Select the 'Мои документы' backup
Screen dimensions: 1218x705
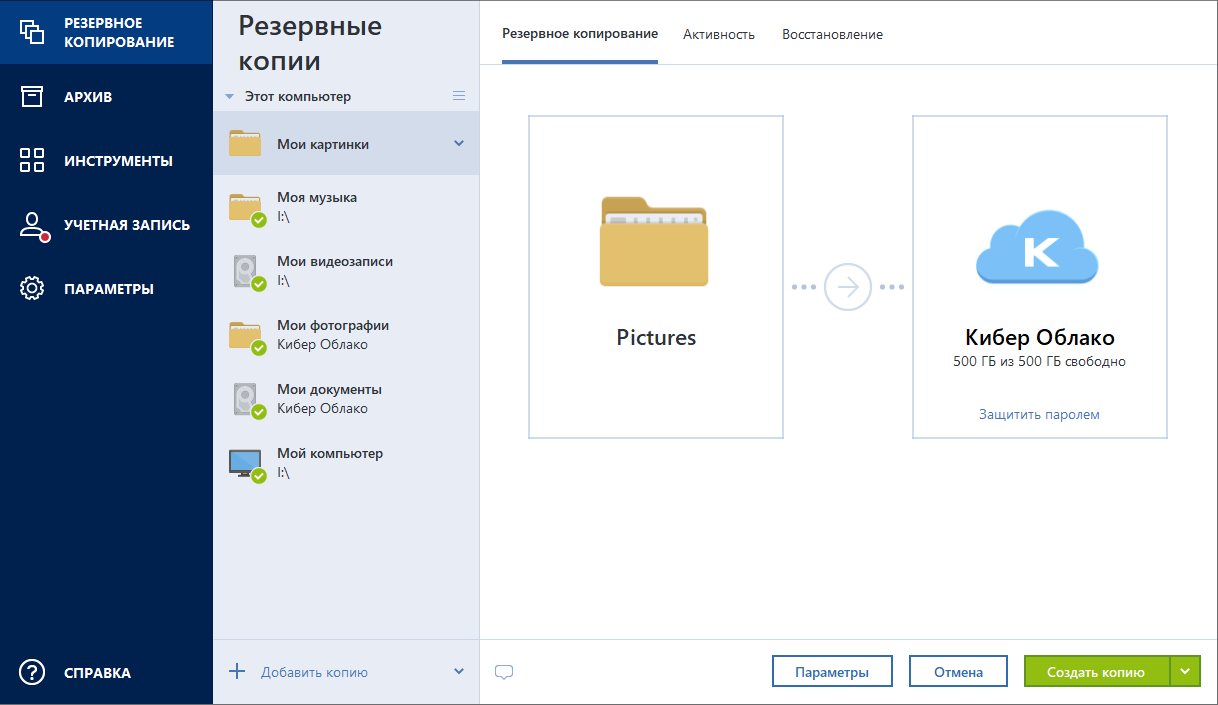click(x=329, y=398)
